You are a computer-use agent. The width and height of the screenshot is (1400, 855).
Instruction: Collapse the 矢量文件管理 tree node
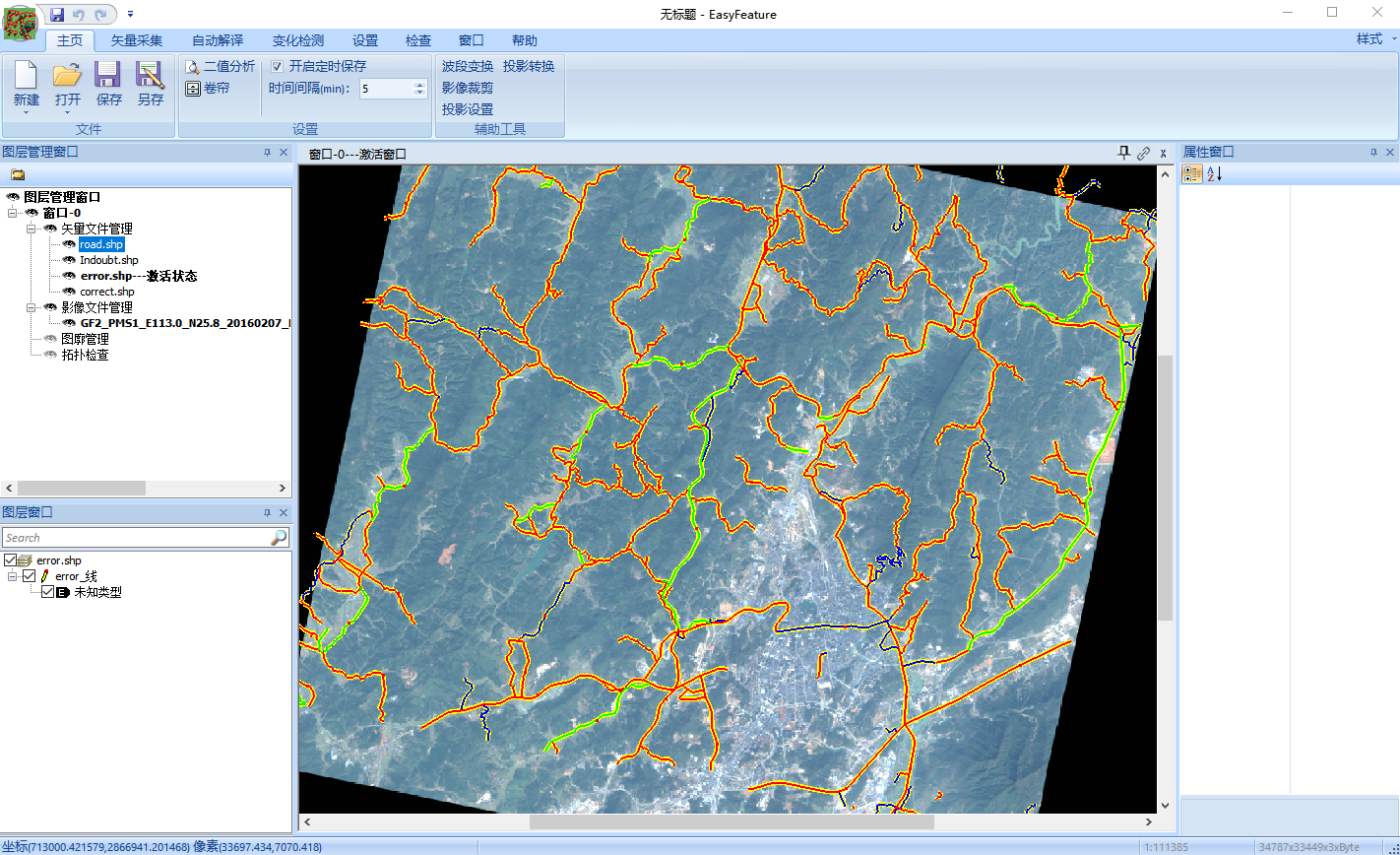click(x=31, y=229)
